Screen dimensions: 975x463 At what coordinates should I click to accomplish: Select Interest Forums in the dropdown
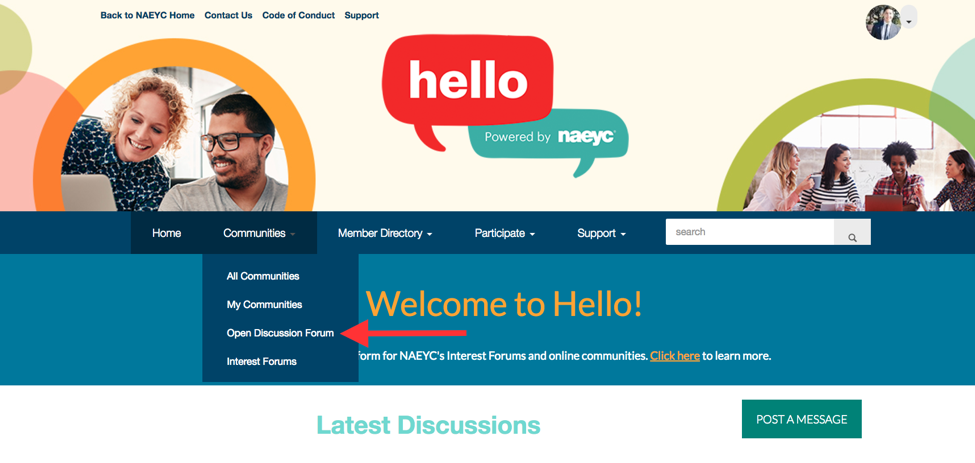(261, 361)
